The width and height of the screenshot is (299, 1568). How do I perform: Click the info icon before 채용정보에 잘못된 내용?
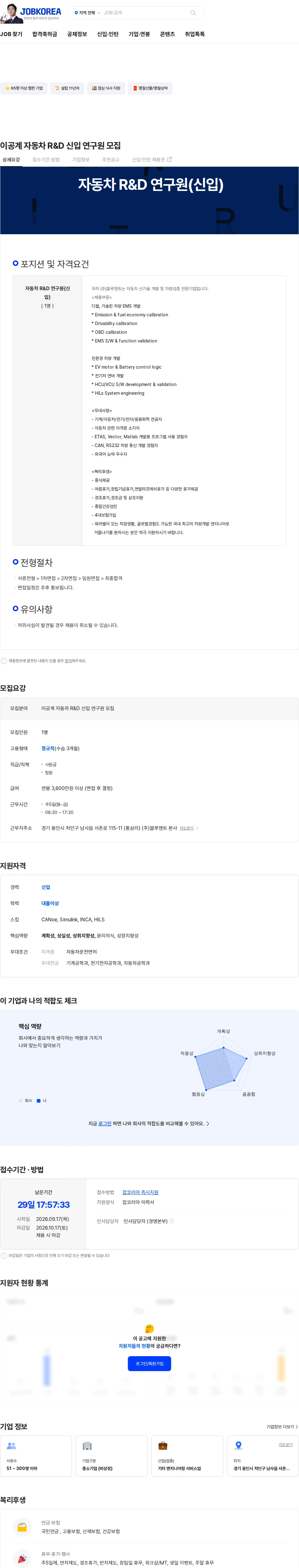(4, 660)
